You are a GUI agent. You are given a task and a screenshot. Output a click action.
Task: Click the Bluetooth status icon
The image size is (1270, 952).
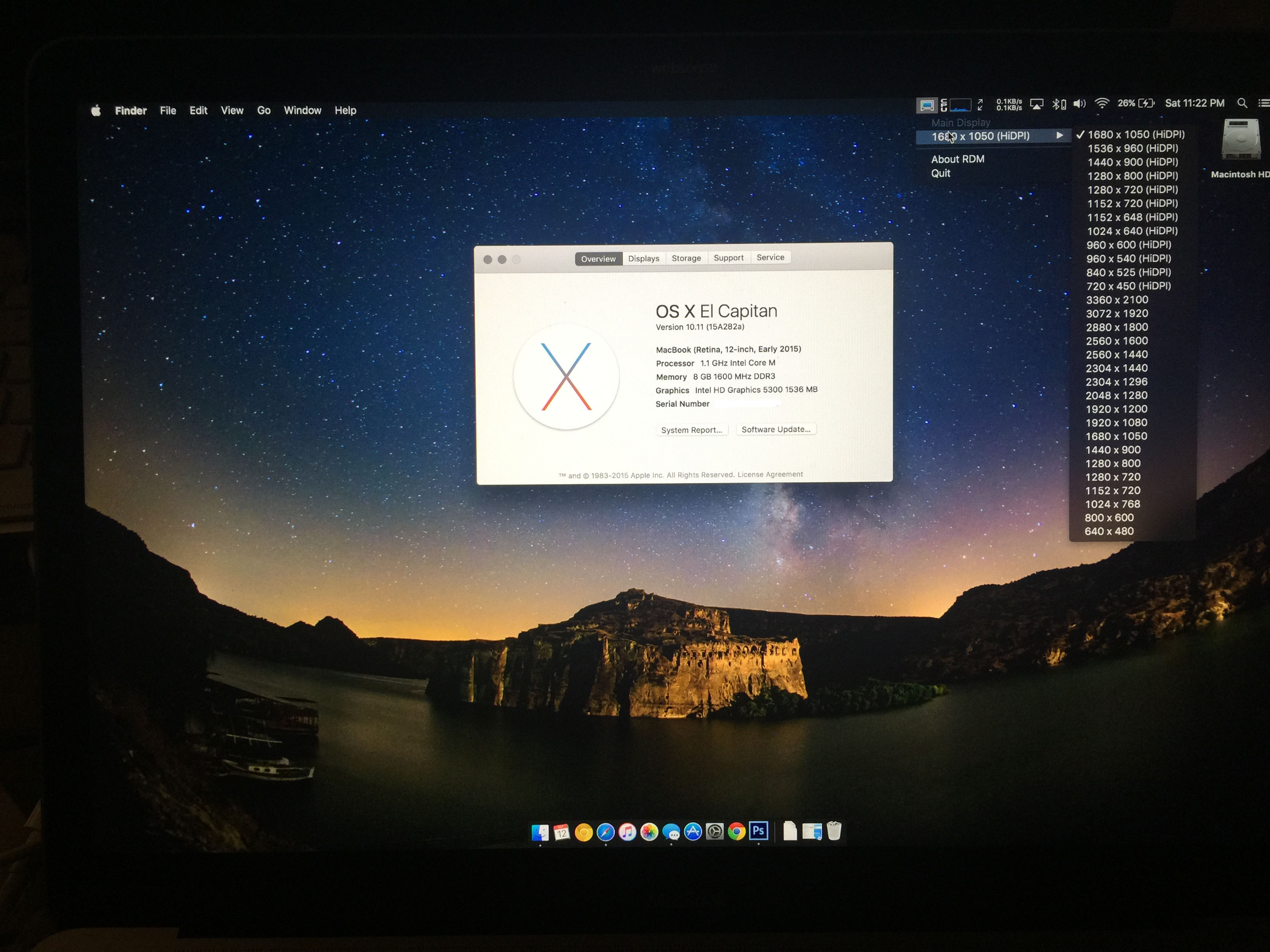click(x=1058, y=104)
